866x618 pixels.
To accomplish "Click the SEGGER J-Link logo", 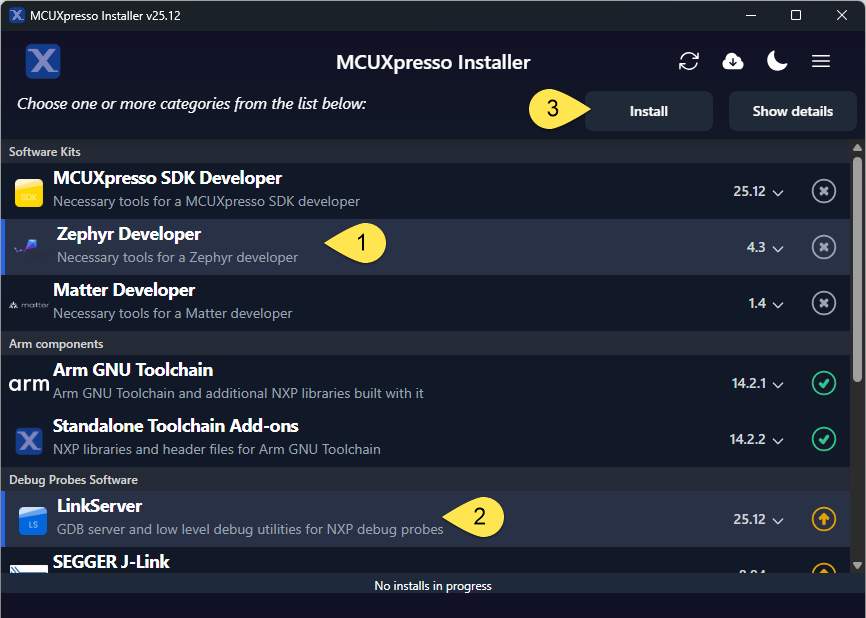I will (28, 568).
